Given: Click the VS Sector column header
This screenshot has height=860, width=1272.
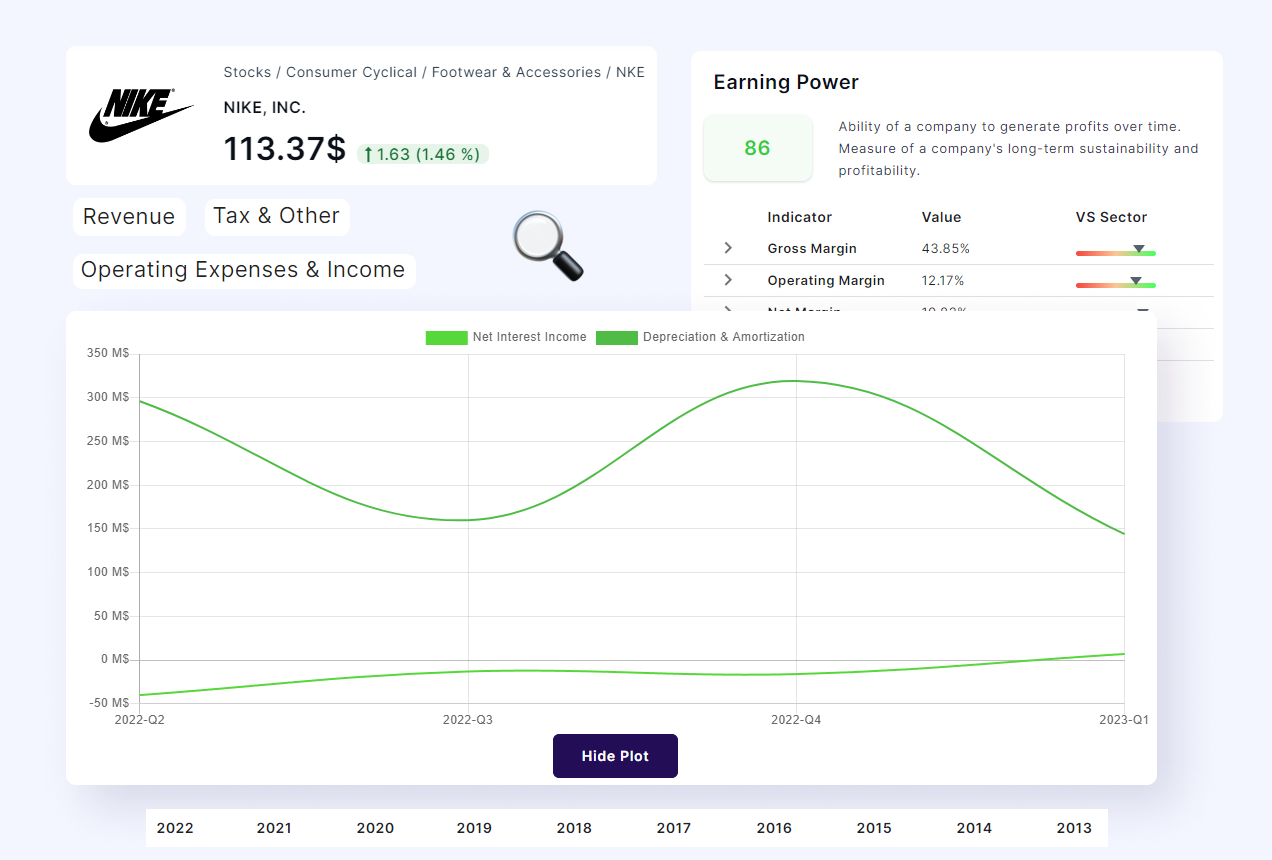Looking at the screenshot, I should (1111, 217).
